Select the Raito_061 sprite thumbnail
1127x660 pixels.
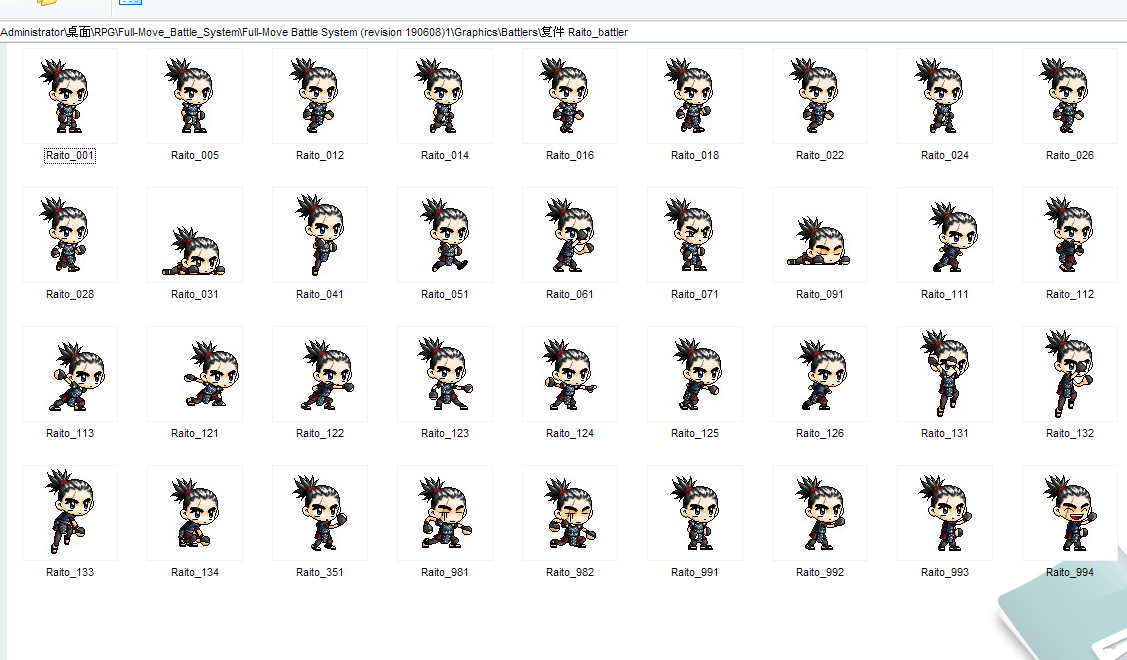click(x=570, y=235)
